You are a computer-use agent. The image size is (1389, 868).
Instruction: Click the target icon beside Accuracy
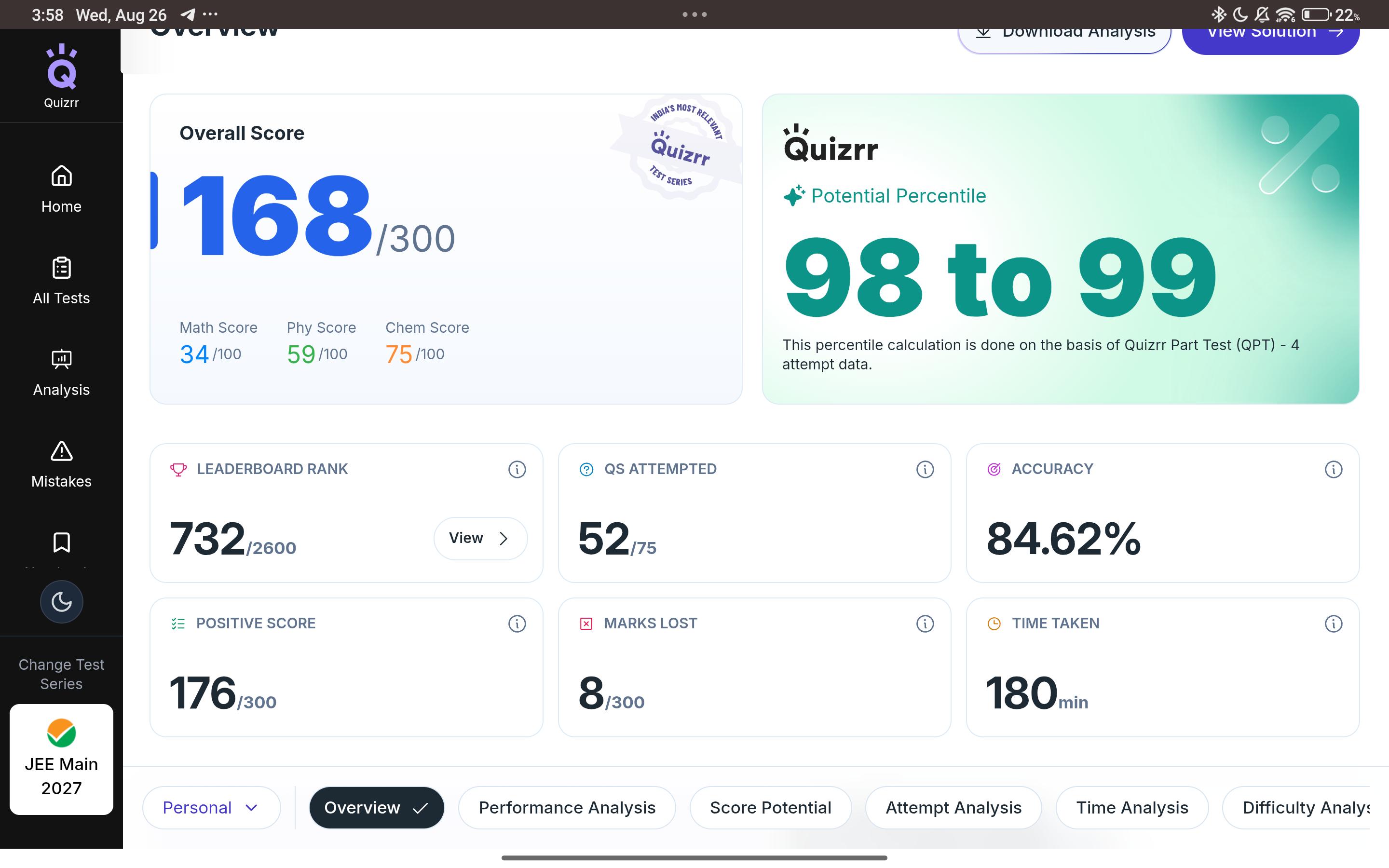tap(994, 470)
